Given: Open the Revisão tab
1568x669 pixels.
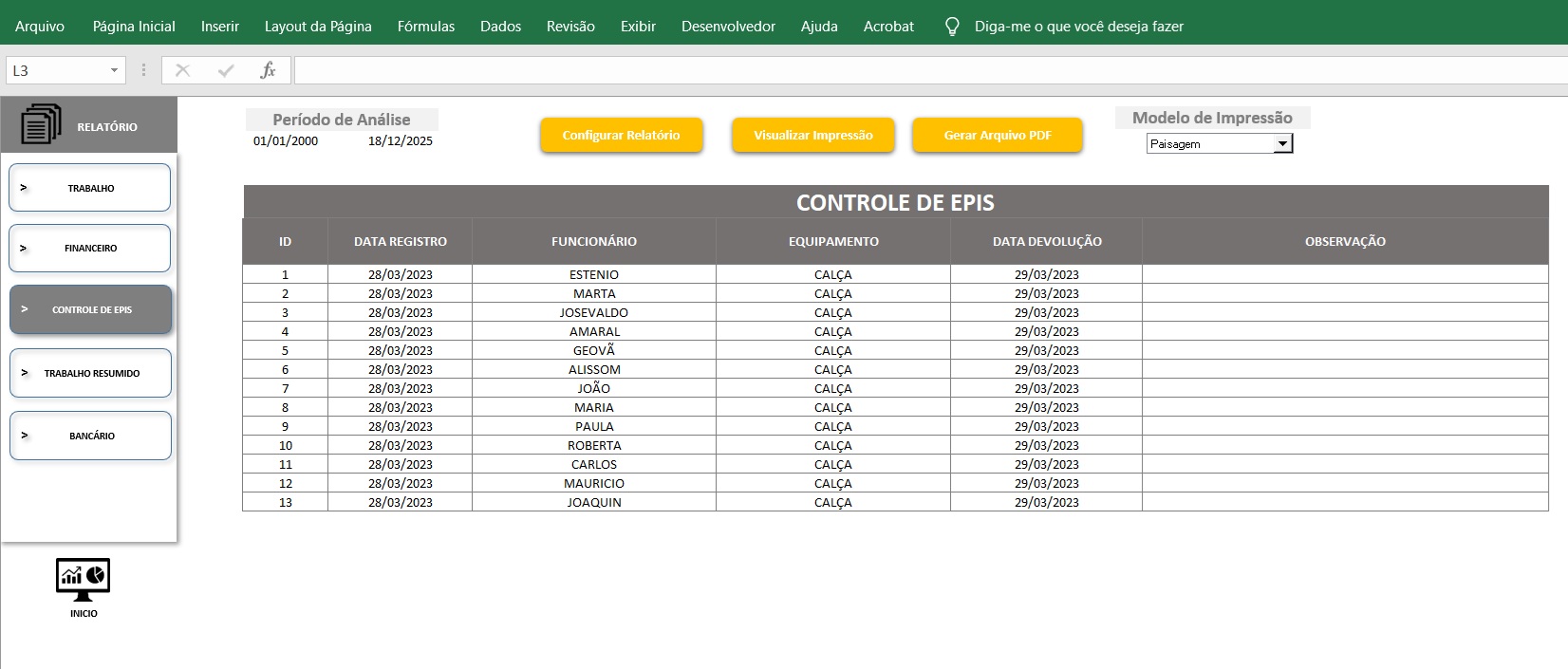Looking at the screenshot, I should 570,27.
